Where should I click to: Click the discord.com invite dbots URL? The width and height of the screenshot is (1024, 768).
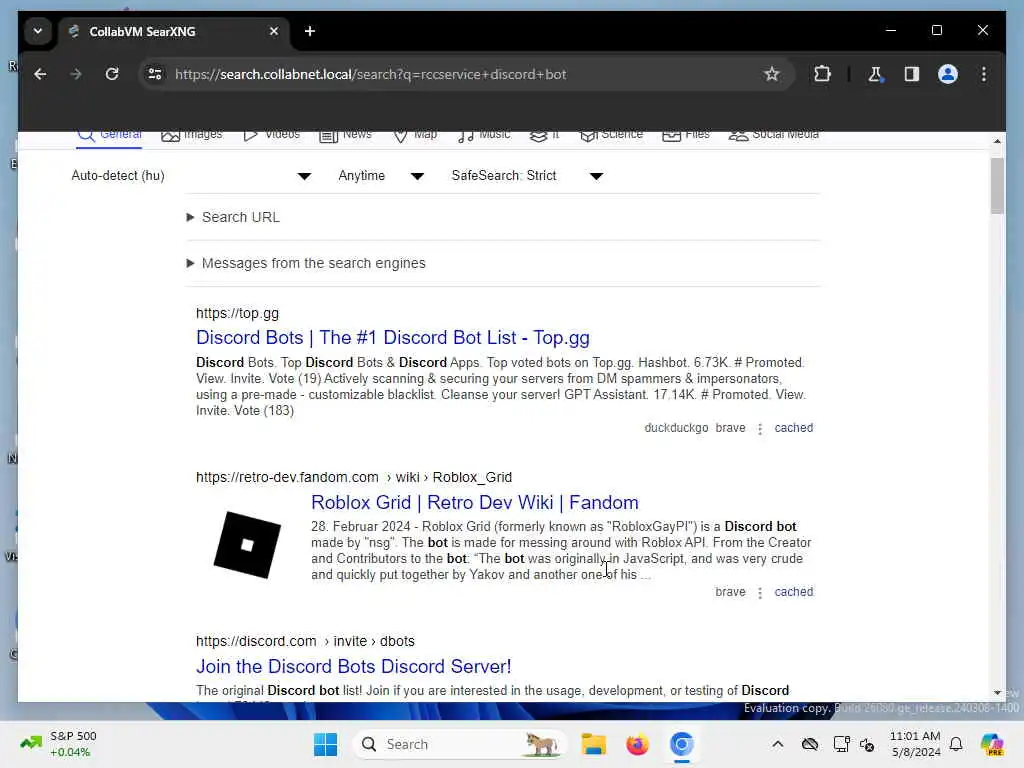tap(305, 641)
